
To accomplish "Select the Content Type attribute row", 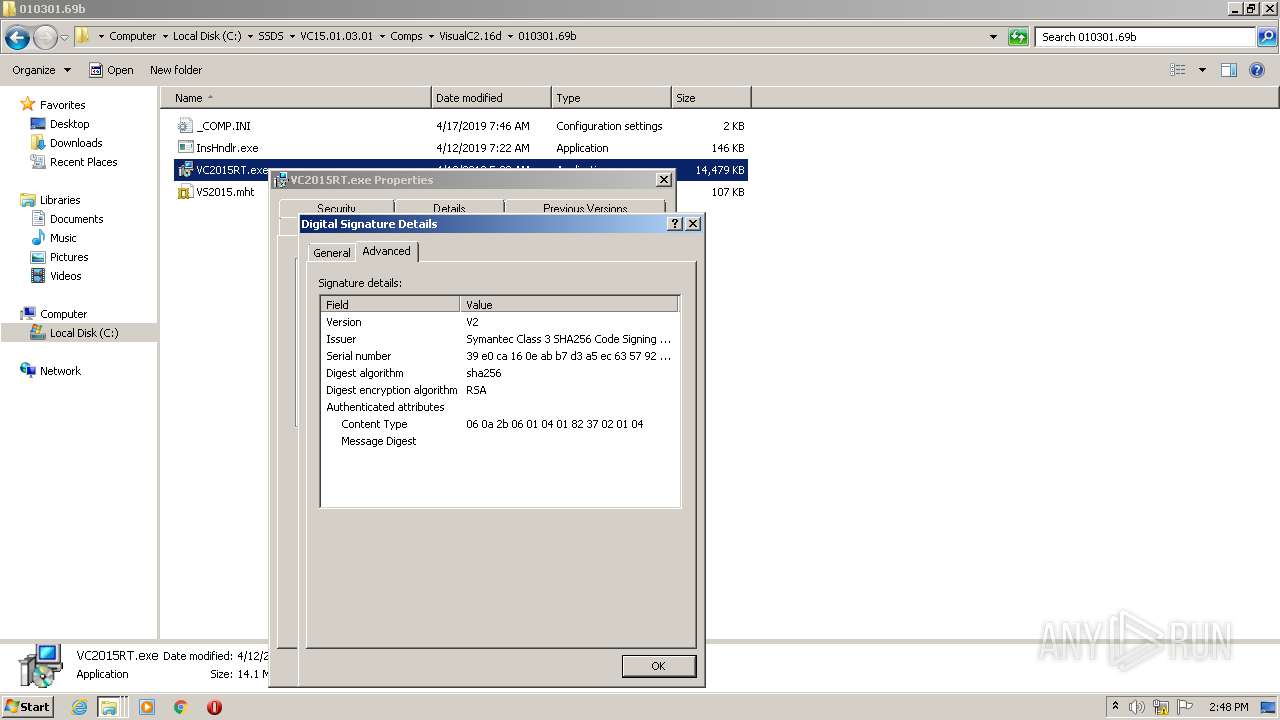I will 500,424.
